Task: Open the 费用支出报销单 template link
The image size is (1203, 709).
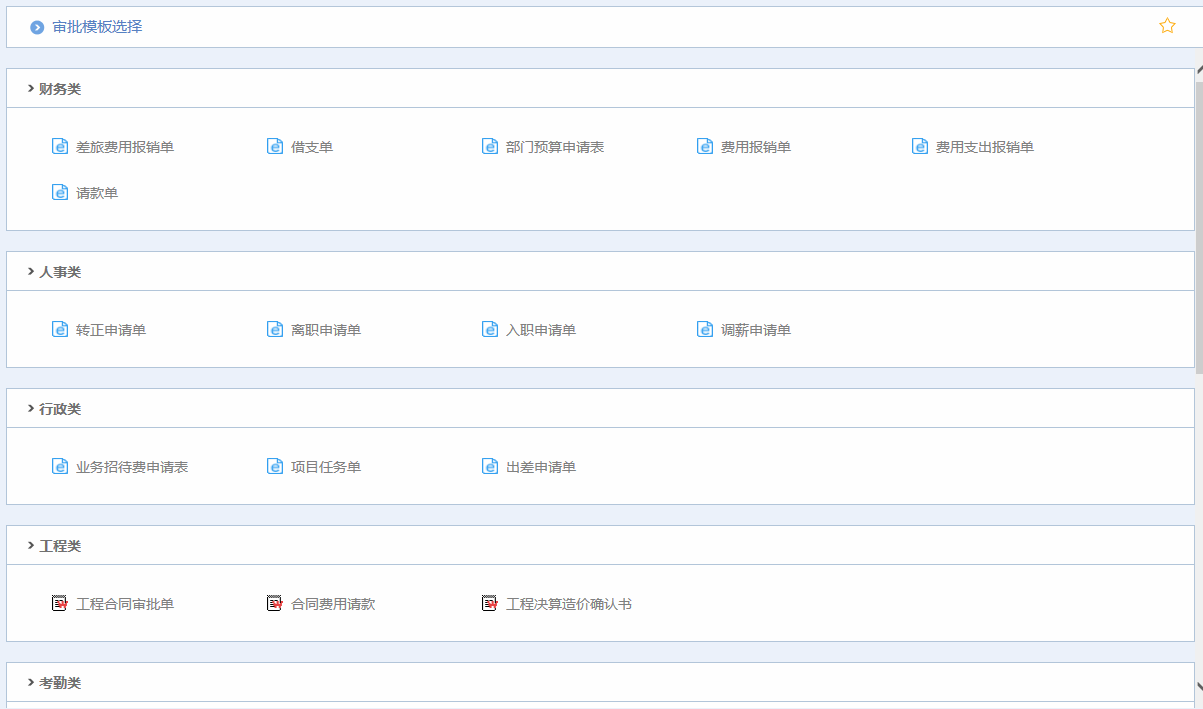Action: point(984,147)
